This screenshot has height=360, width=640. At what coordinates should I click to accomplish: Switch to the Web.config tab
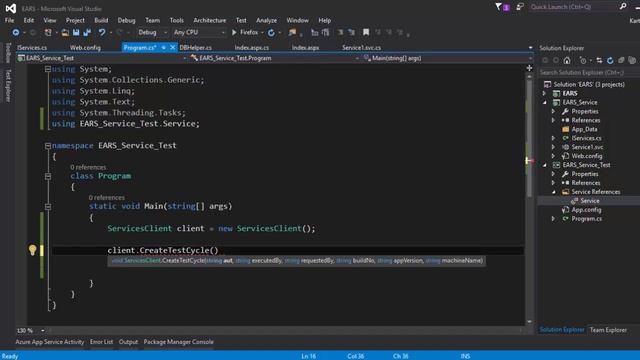pyautogui.click(x=85, y=48)
